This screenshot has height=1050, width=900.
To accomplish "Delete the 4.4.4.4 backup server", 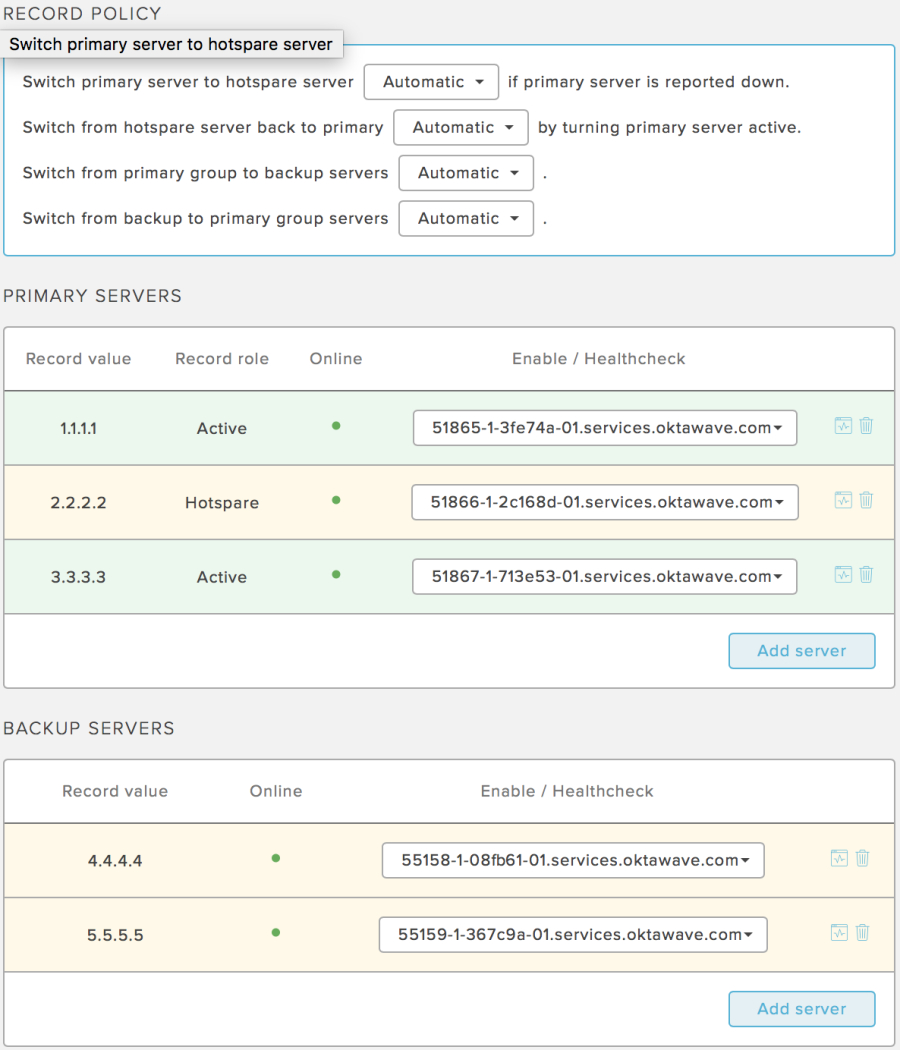I will [862, 858].
